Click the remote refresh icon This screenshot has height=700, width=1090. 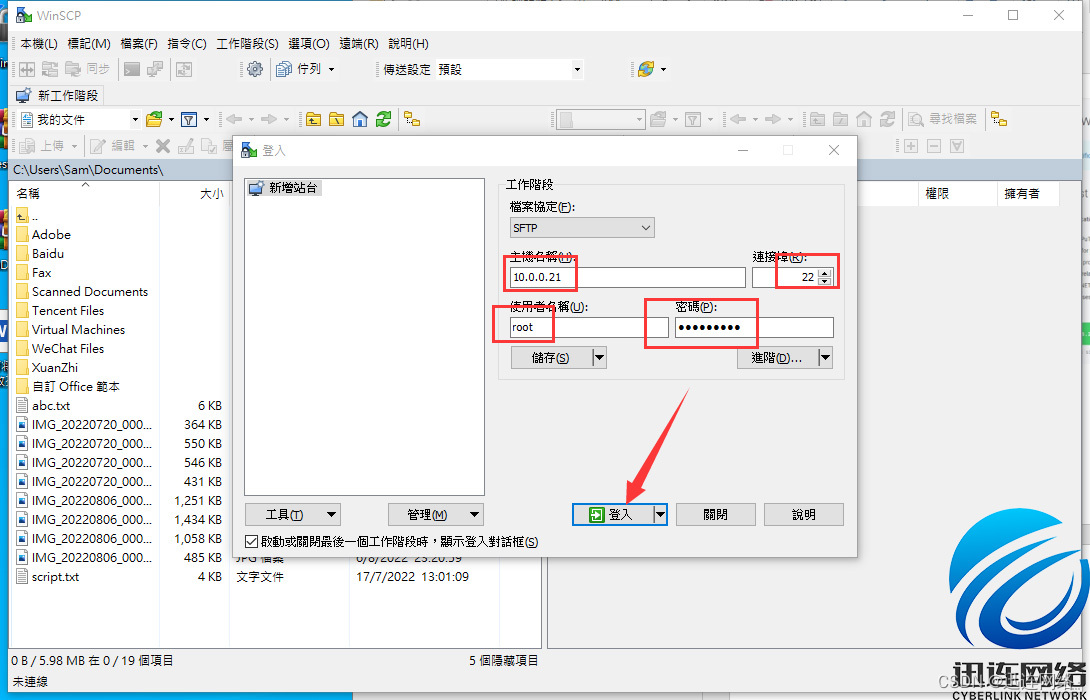click(x=886, y=120)
